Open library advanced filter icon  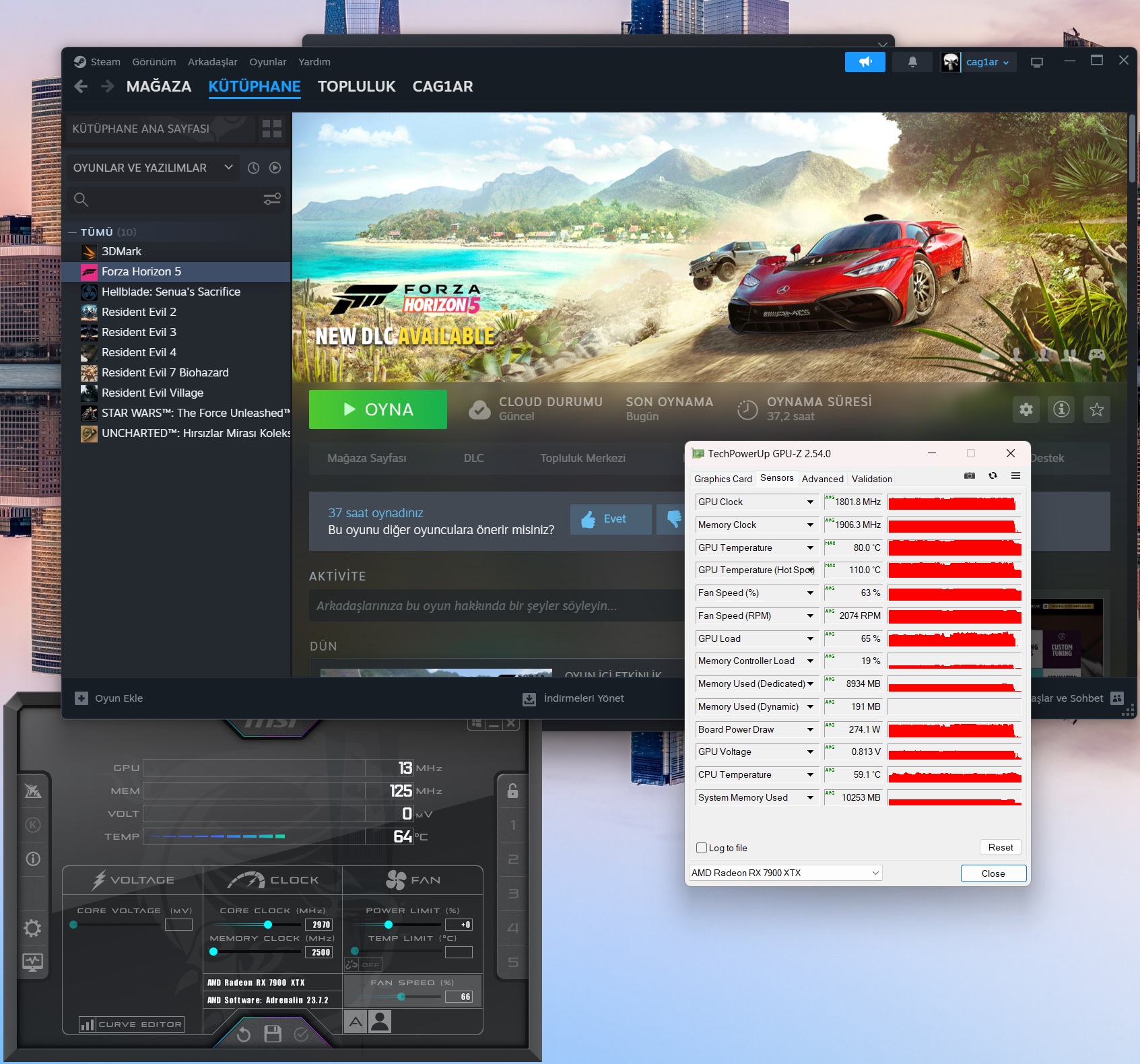click(272, 199)
